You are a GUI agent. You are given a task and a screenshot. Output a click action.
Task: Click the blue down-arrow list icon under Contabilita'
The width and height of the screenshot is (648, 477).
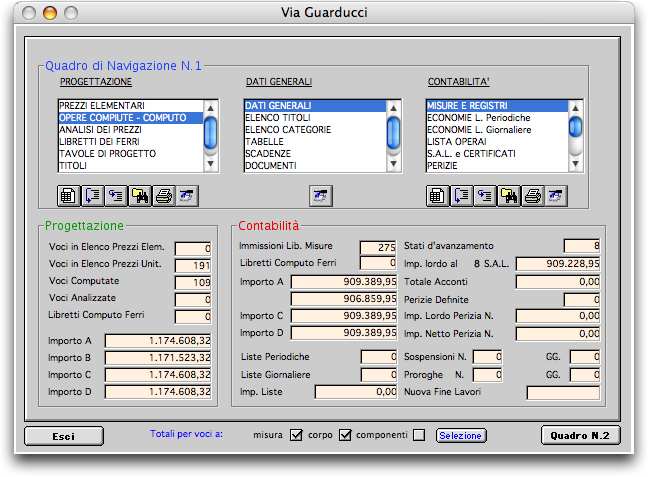point(461,196)
